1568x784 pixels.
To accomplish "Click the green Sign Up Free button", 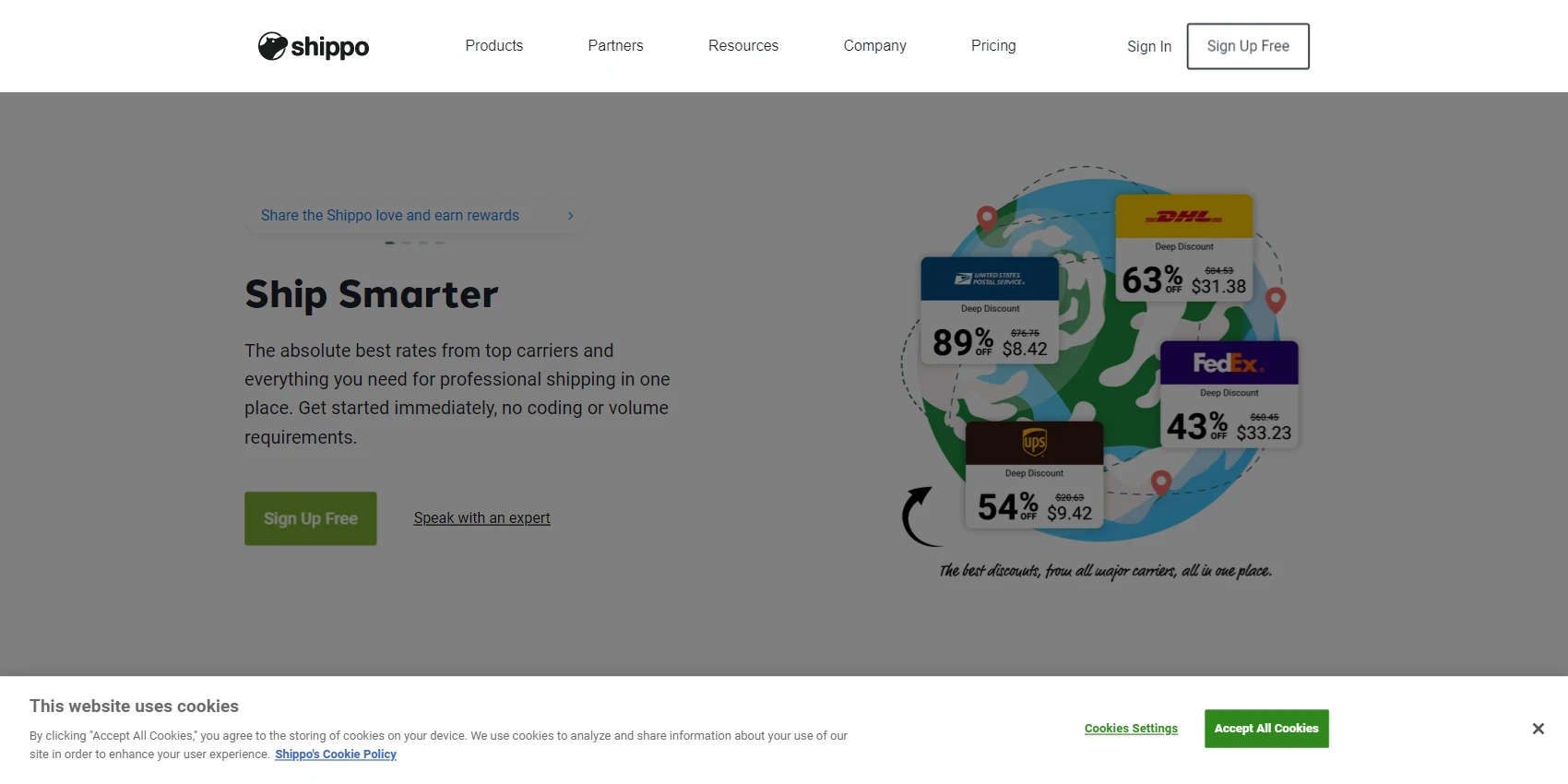I will (x=311, y=518).
